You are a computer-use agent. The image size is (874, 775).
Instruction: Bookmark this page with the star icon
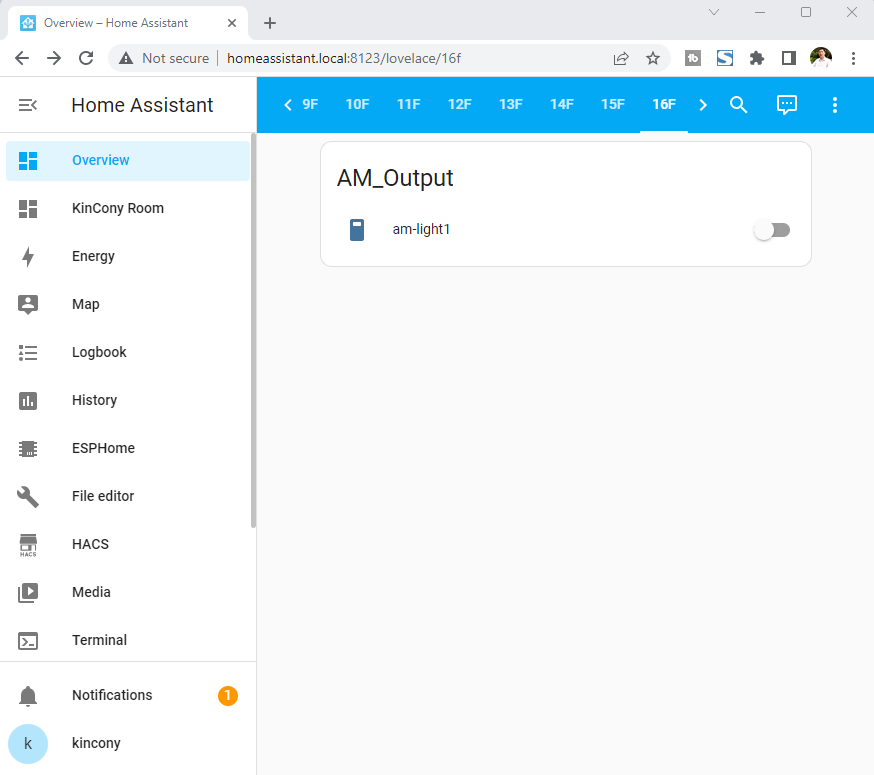(653, 58)
